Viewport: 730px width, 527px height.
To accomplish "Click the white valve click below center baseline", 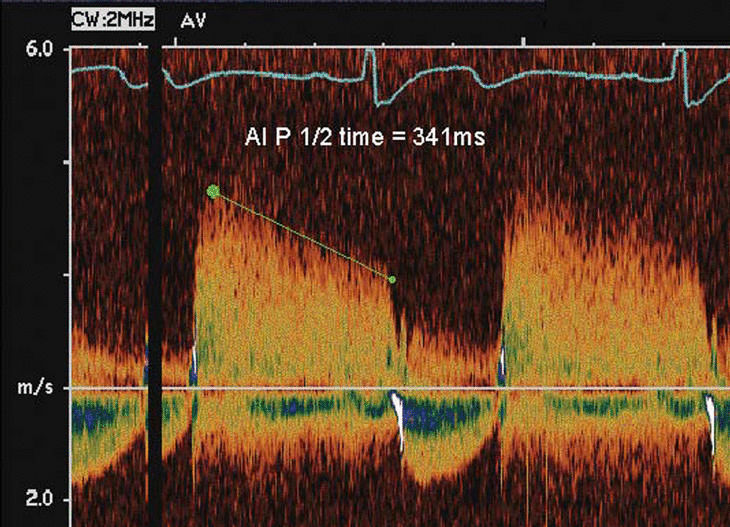I will [401, 407].
